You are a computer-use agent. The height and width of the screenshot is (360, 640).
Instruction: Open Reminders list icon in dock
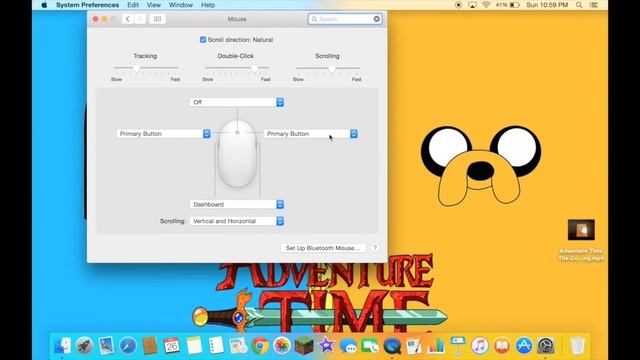coord(216,346)
